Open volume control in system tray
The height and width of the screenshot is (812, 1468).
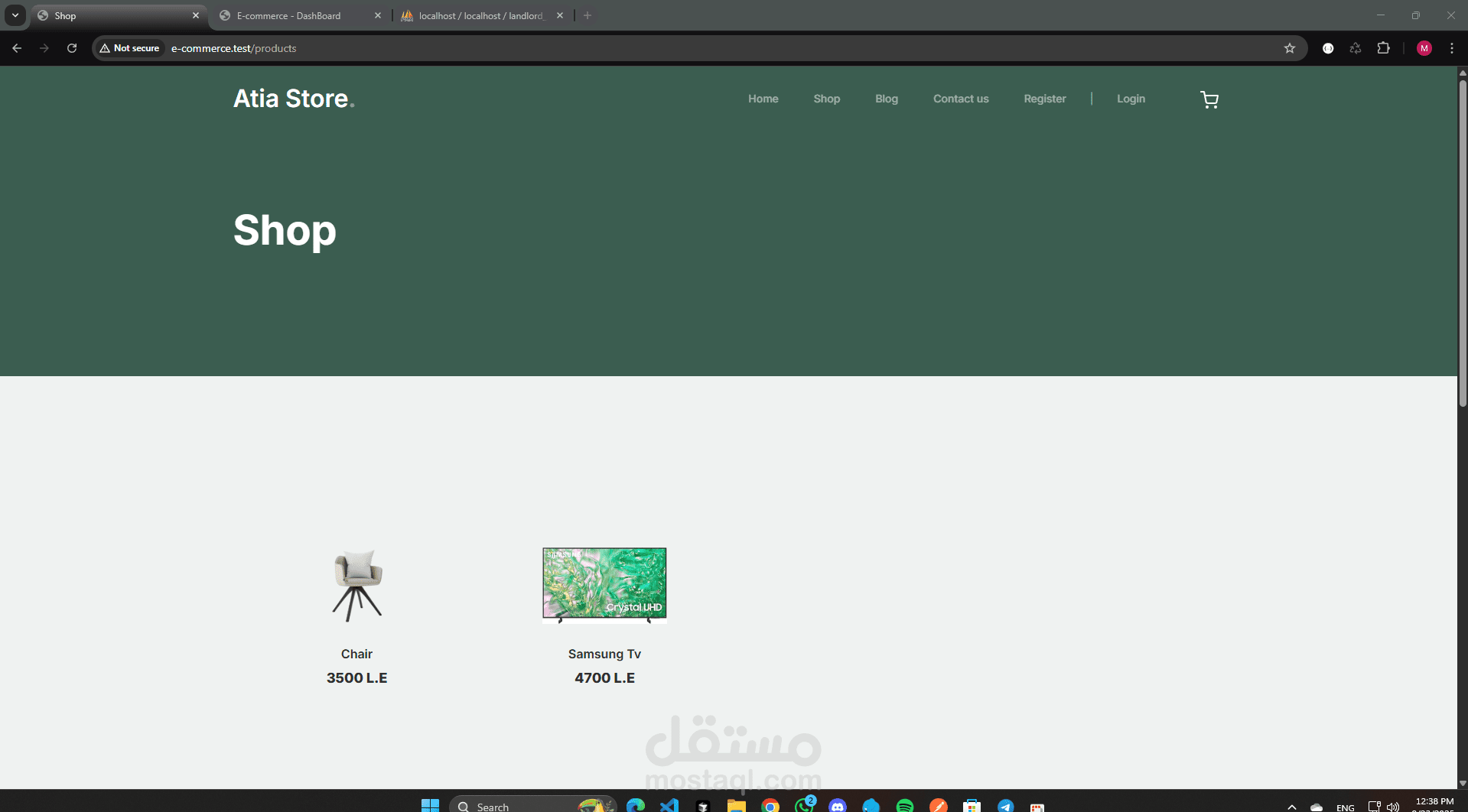(x=1393, y=807)
